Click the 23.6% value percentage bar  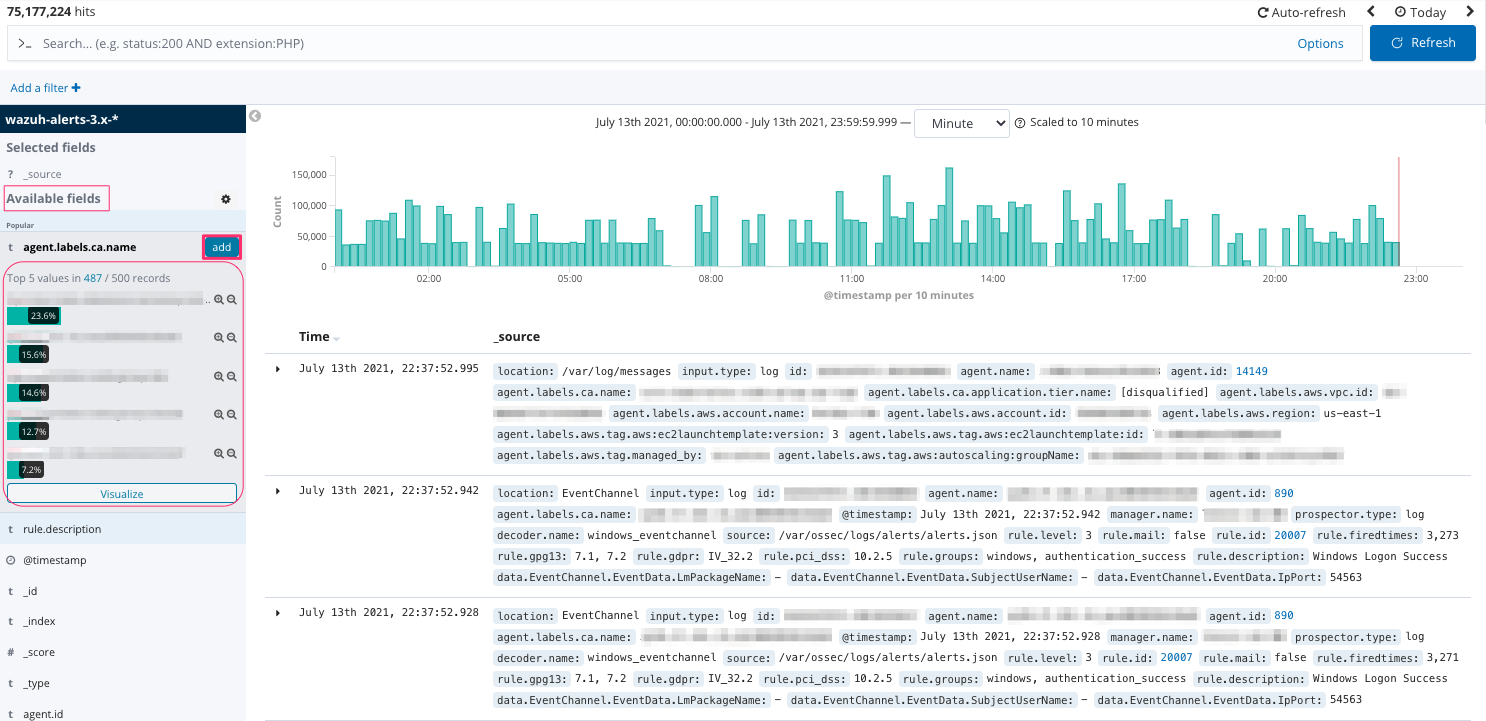tap(34, 316)
